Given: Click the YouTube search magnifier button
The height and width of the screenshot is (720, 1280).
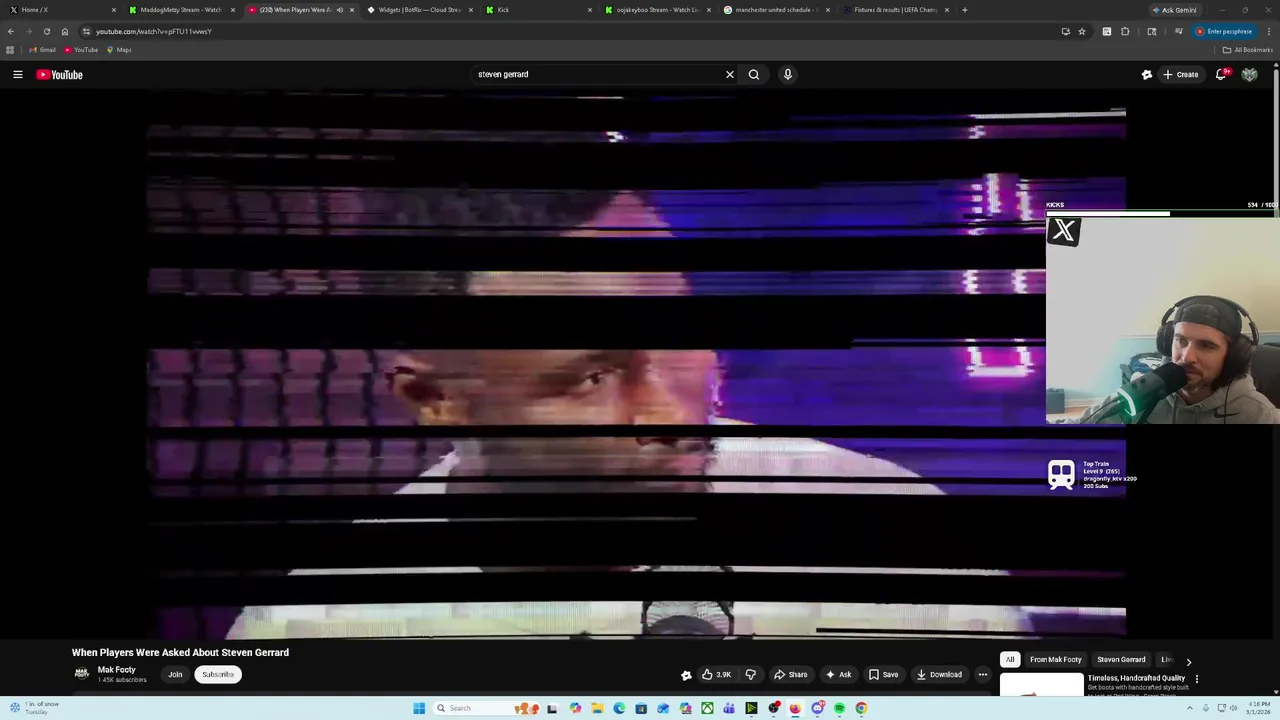Looking at the screenshot, I should (x=754, y=74).
